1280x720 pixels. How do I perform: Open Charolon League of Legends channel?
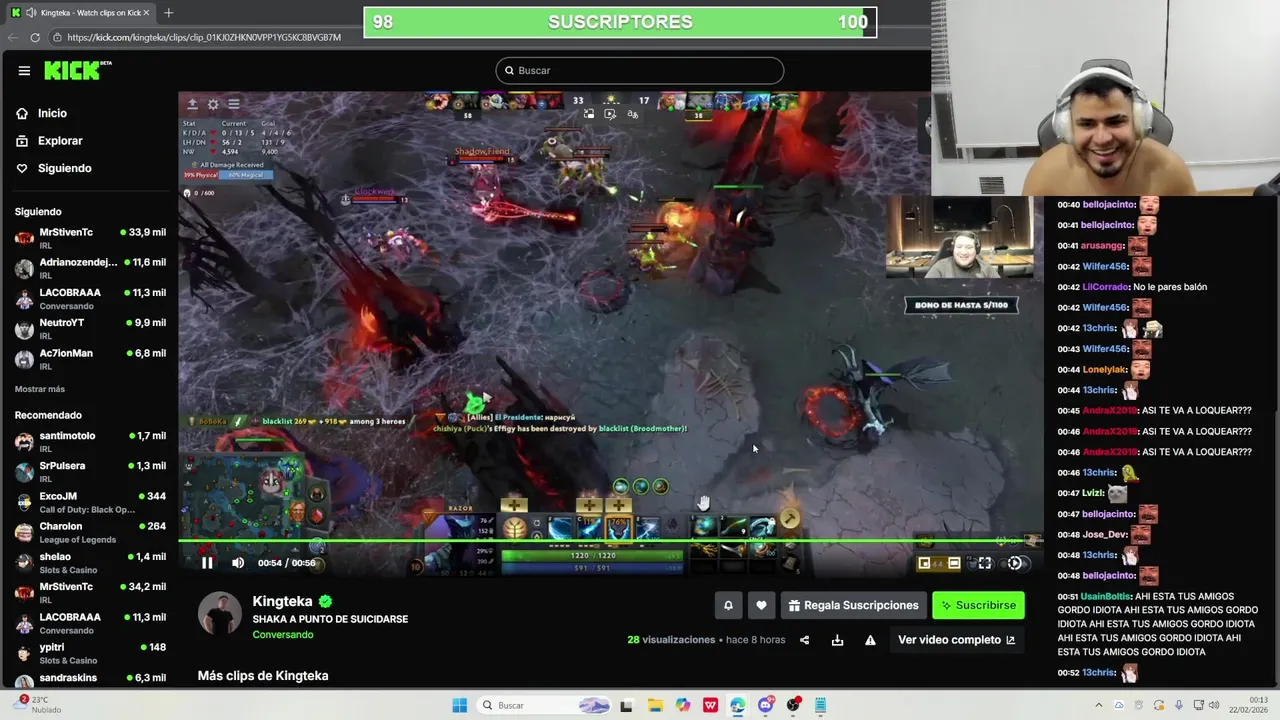[90, 532]
